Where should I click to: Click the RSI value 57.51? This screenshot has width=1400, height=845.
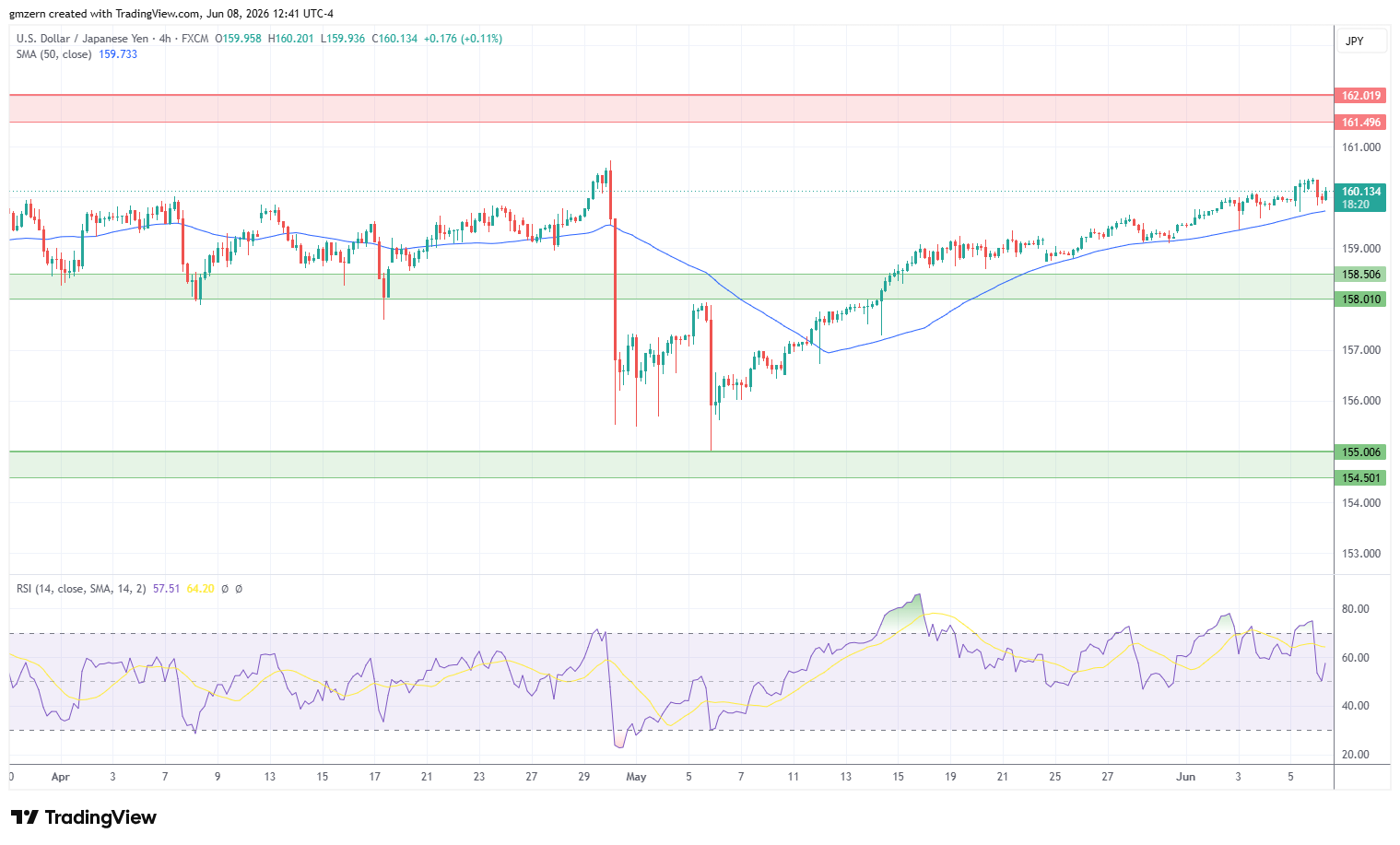coord(166,589)
